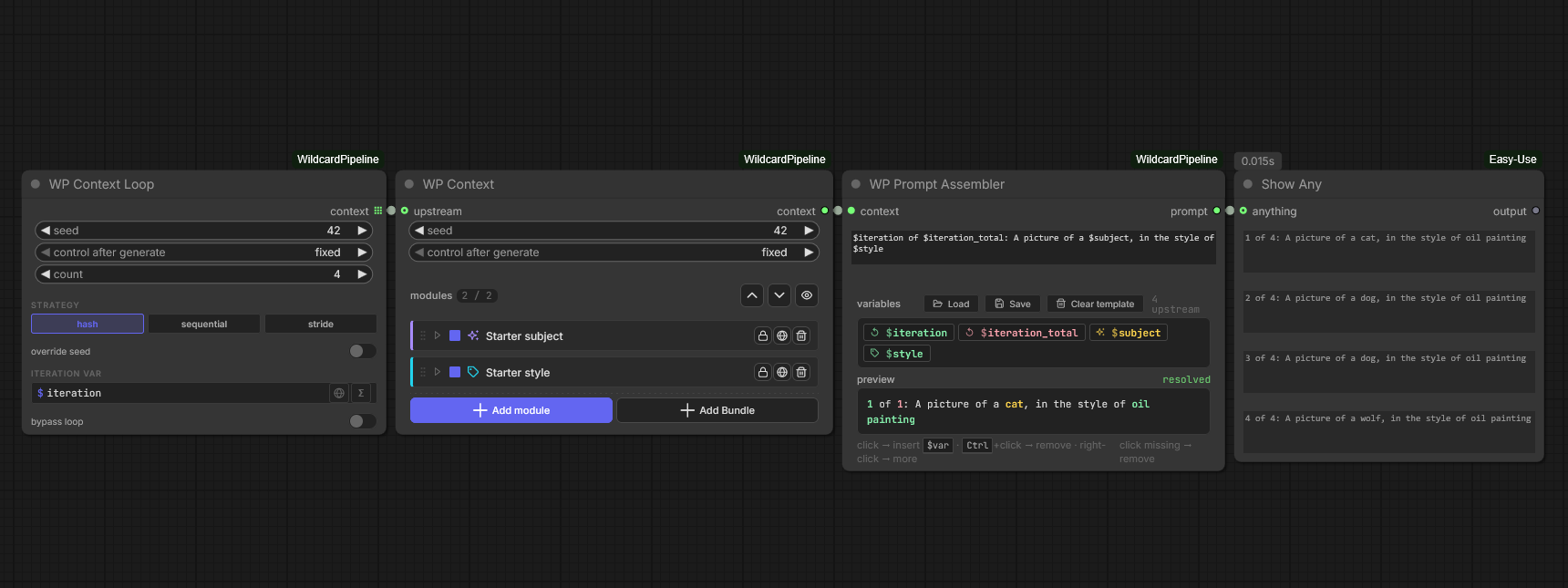
Task: Click the prompt template text area
Action: 1034,247
